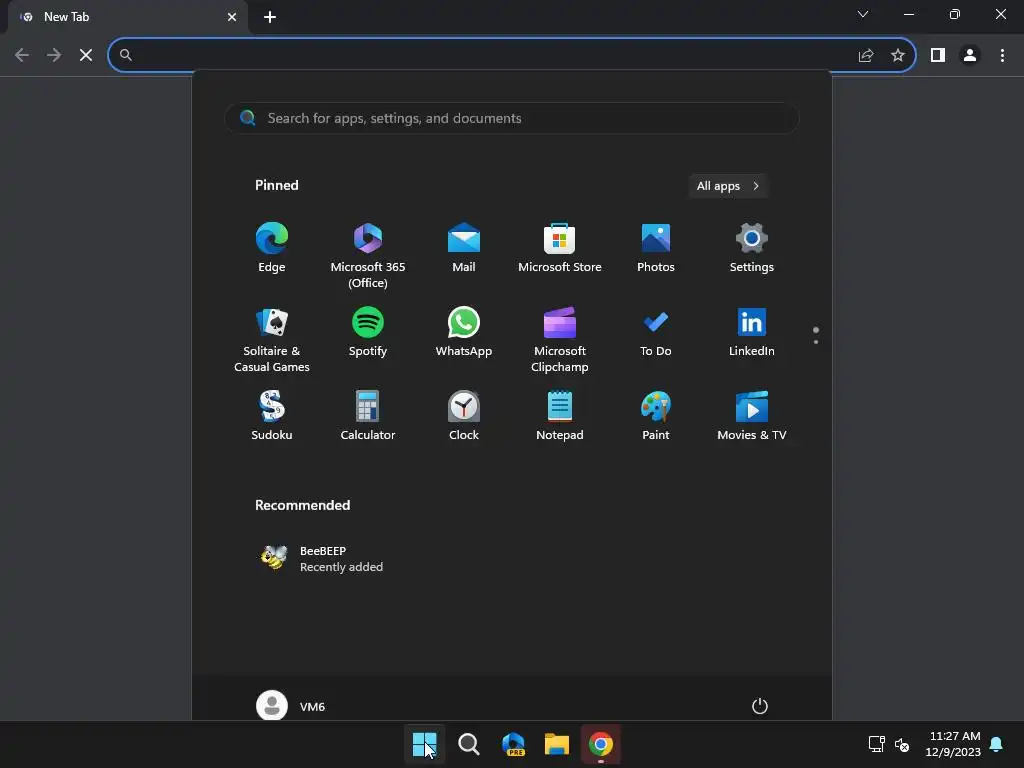Click the Power button in Start menu
1024x768 pixels.
pyautogui.click(x=760, y=706)
